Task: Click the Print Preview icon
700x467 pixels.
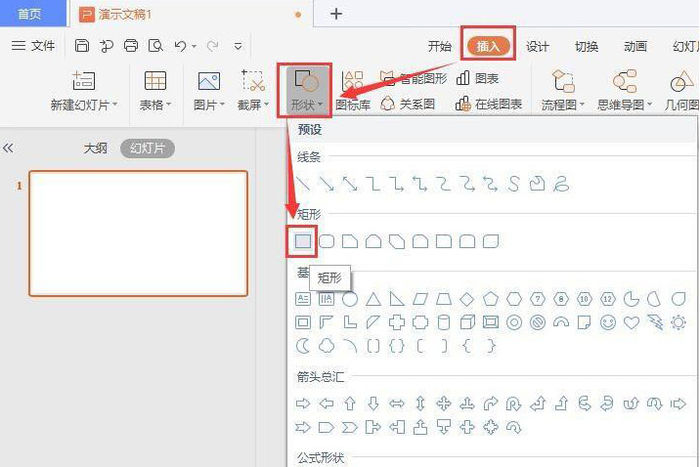Action: [x=156, y=46]
